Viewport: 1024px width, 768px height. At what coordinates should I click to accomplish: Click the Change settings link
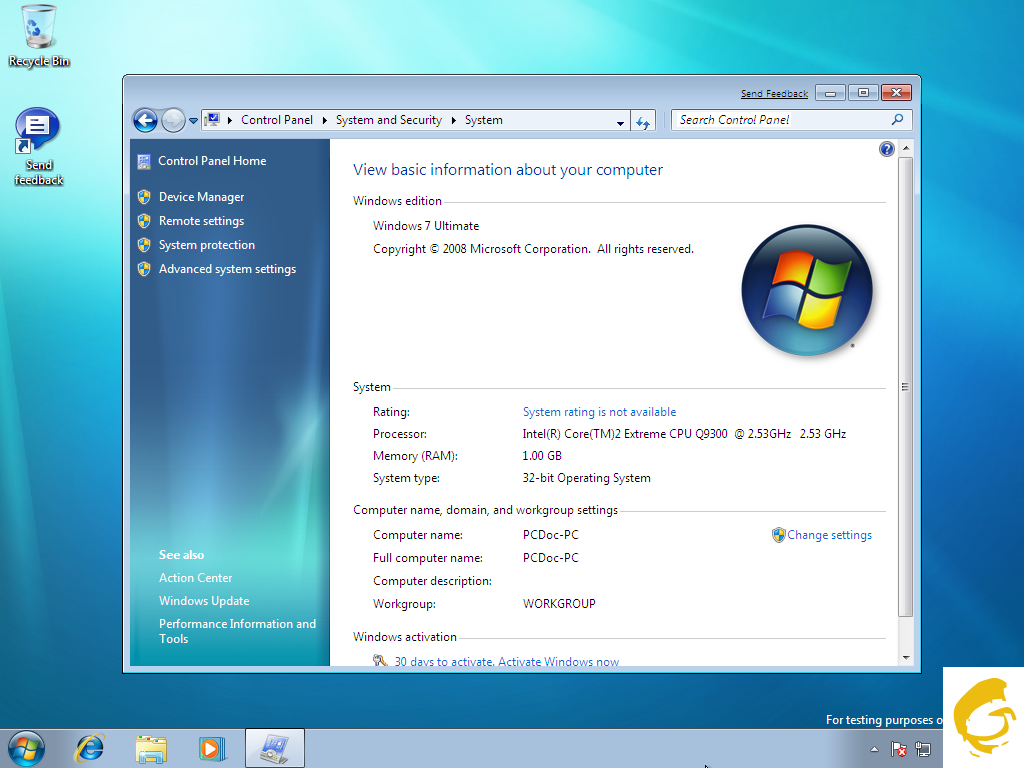coord(829,535)
